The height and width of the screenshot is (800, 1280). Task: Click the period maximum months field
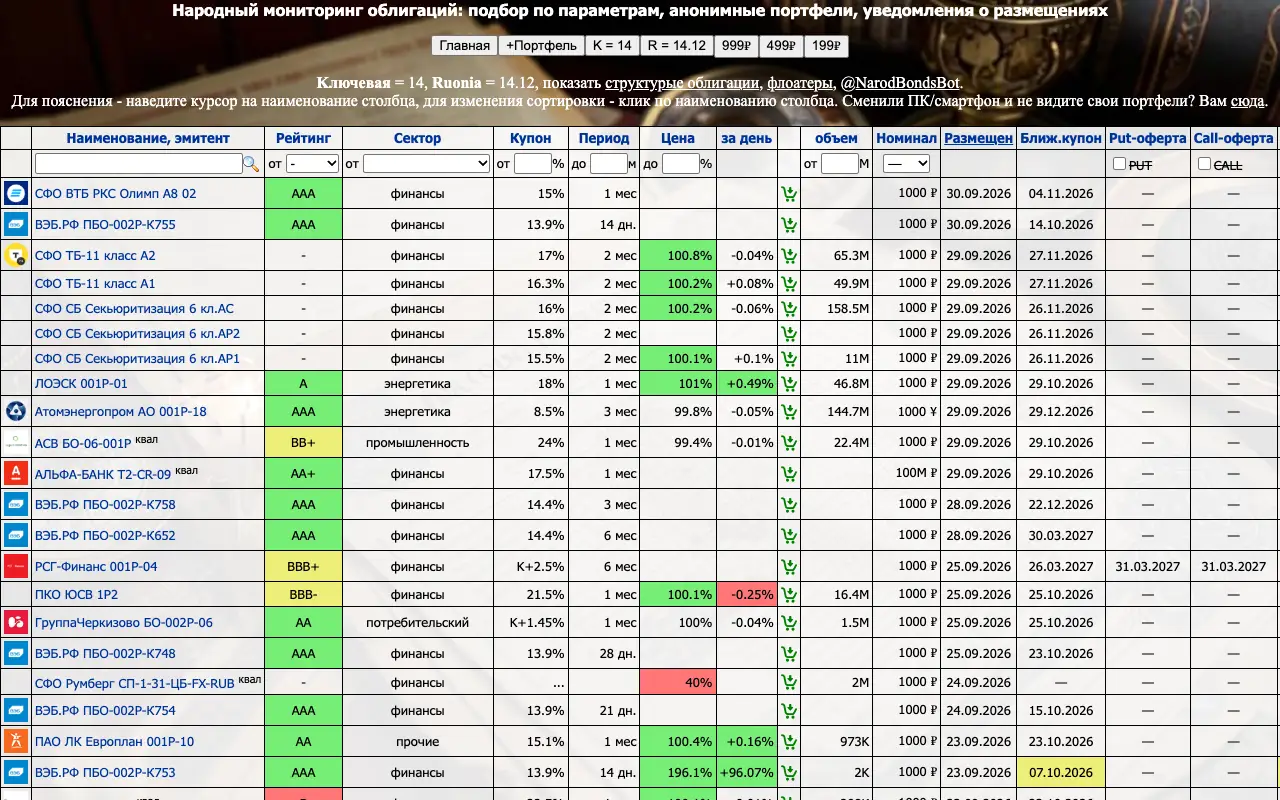click(608, 163)
